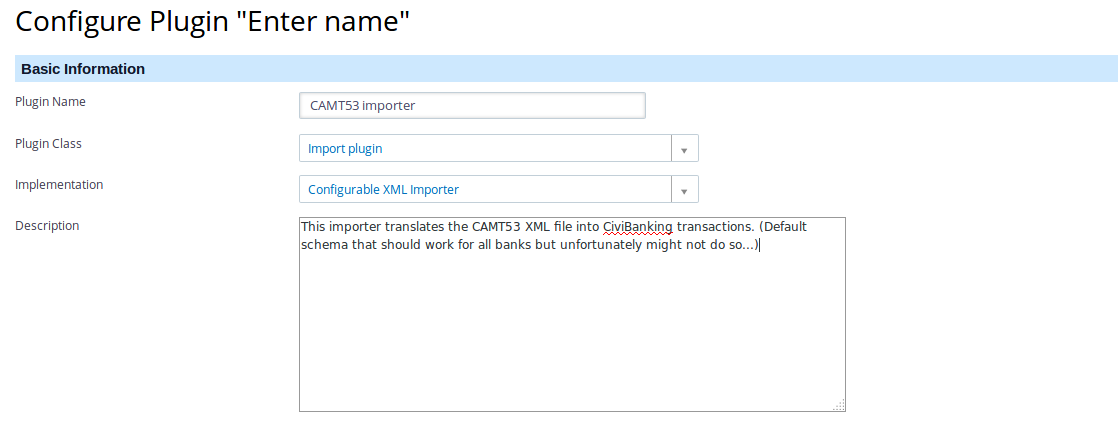
Task: Open the Plugin Class dropdown arrow
Action: tap(684, 148)
